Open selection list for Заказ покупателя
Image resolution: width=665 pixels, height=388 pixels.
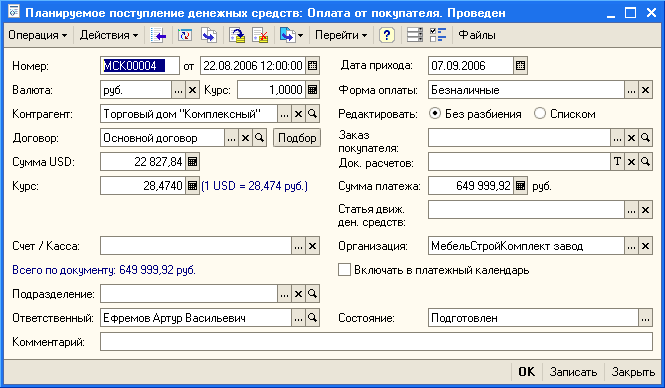click(618, 138)
